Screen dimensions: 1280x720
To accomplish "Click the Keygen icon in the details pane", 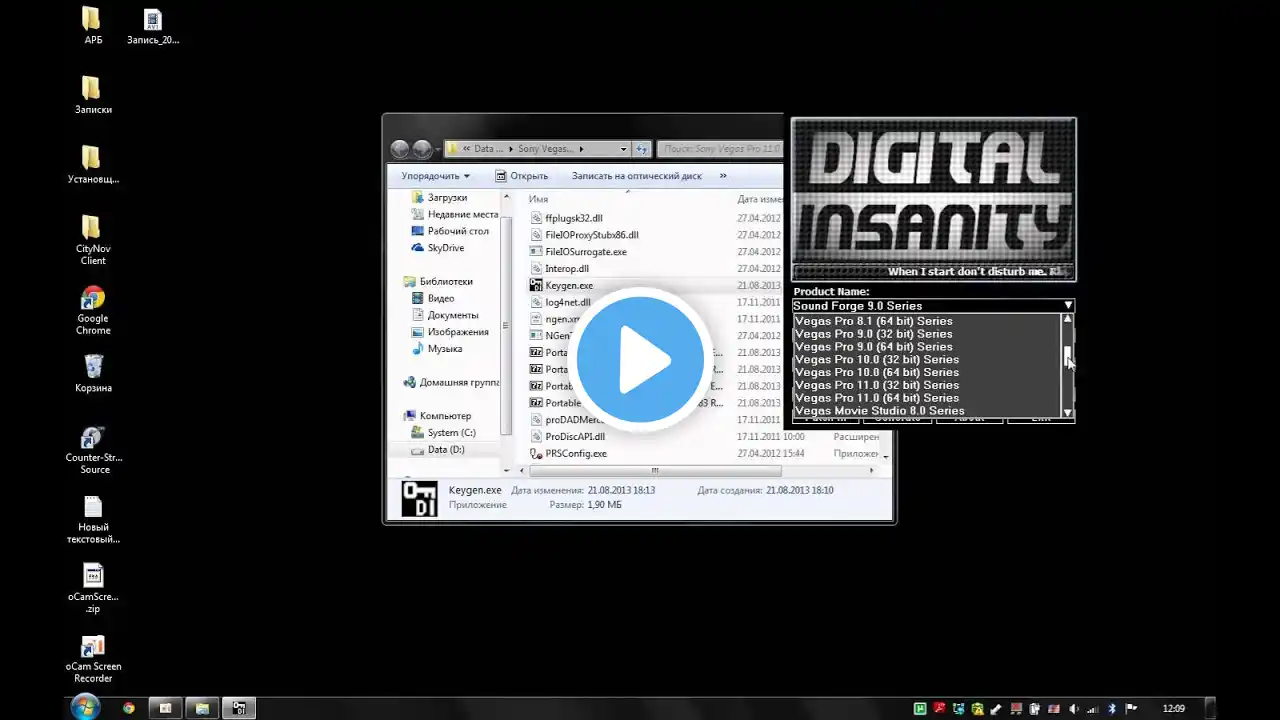I will (419, 499).
